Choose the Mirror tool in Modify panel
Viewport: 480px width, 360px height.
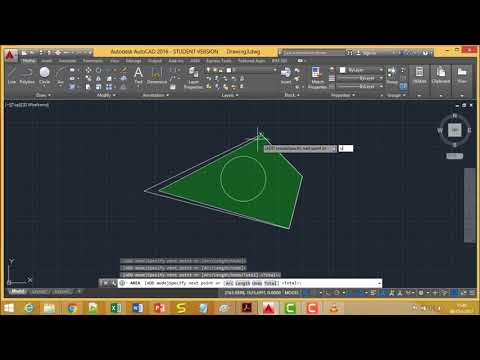point(99,78)
